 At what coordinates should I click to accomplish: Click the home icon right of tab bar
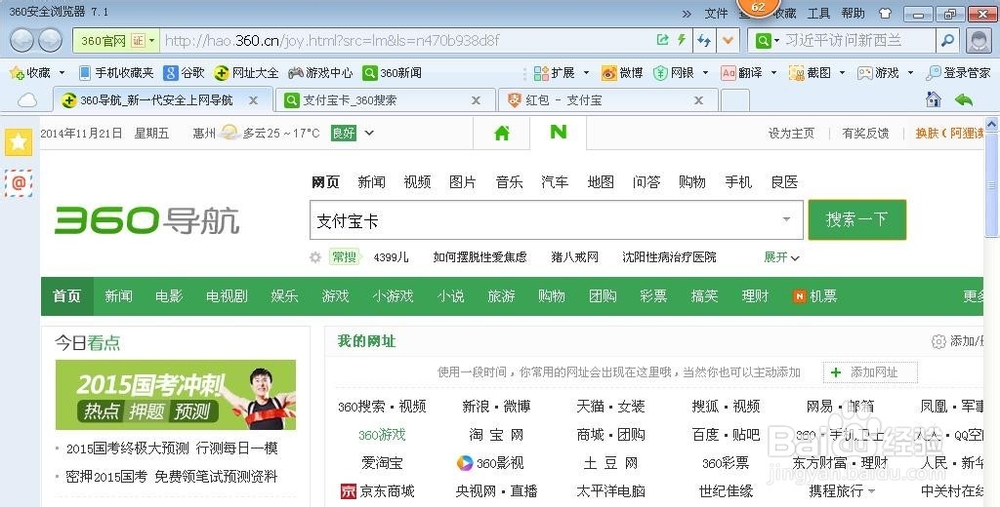[934, 99]
